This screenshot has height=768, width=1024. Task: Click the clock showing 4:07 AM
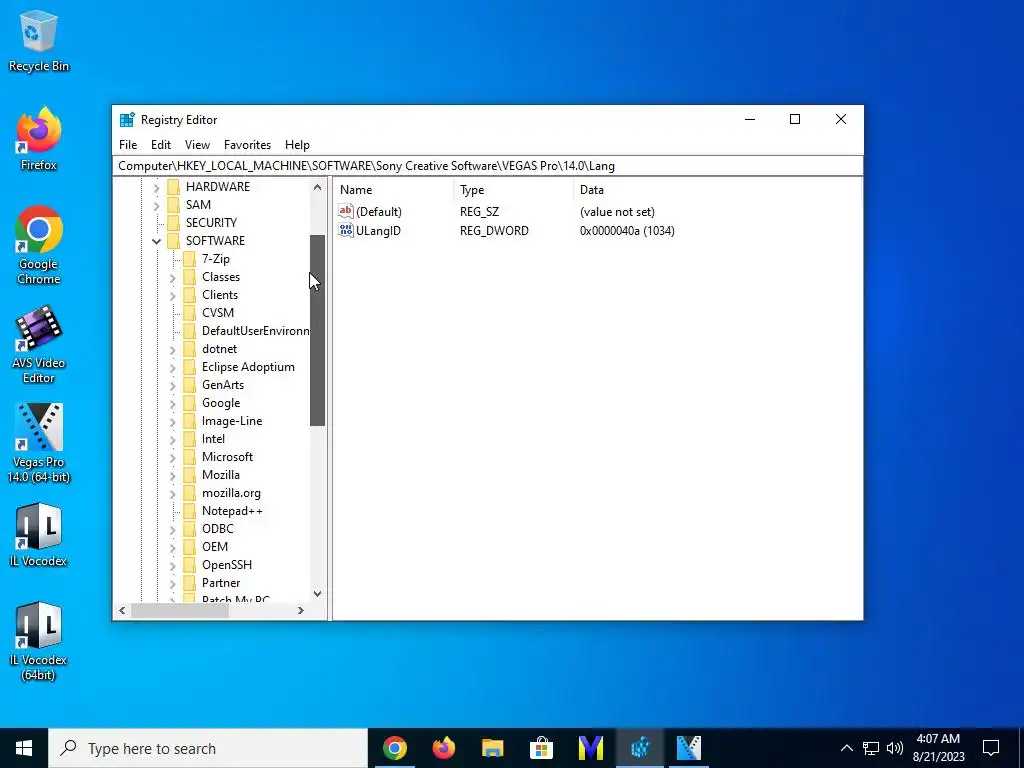[938, 739]
